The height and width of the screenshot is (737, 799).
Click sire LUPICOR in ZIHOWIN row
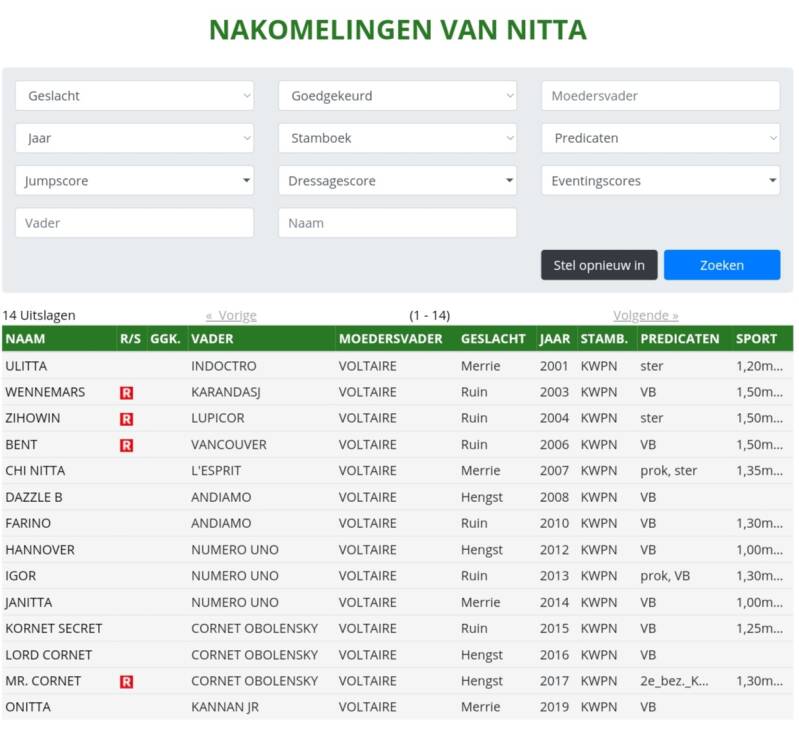tap(218, 418)
